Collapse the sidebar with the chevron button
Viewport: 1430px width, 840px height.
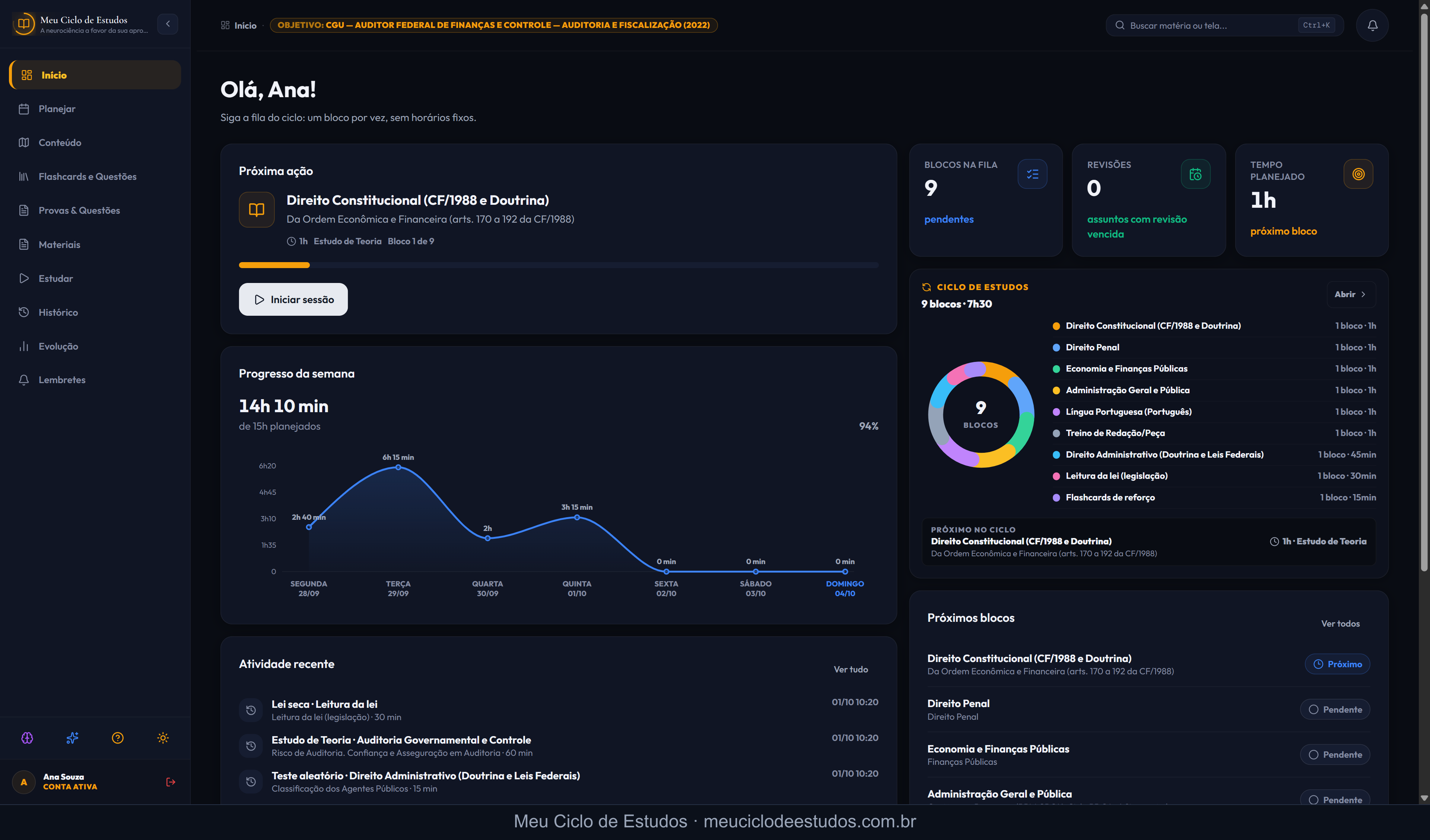click(x=168, y=24)
